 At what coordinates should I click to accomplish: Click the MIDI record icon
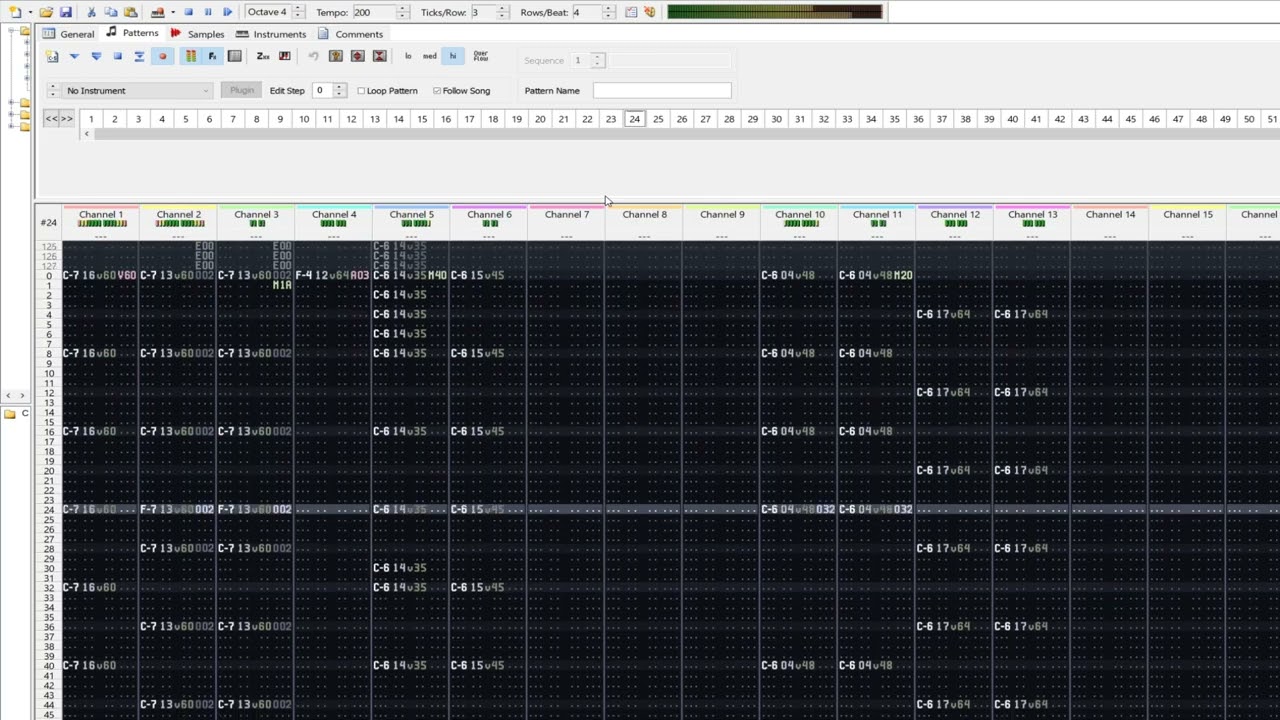(157, 12)
